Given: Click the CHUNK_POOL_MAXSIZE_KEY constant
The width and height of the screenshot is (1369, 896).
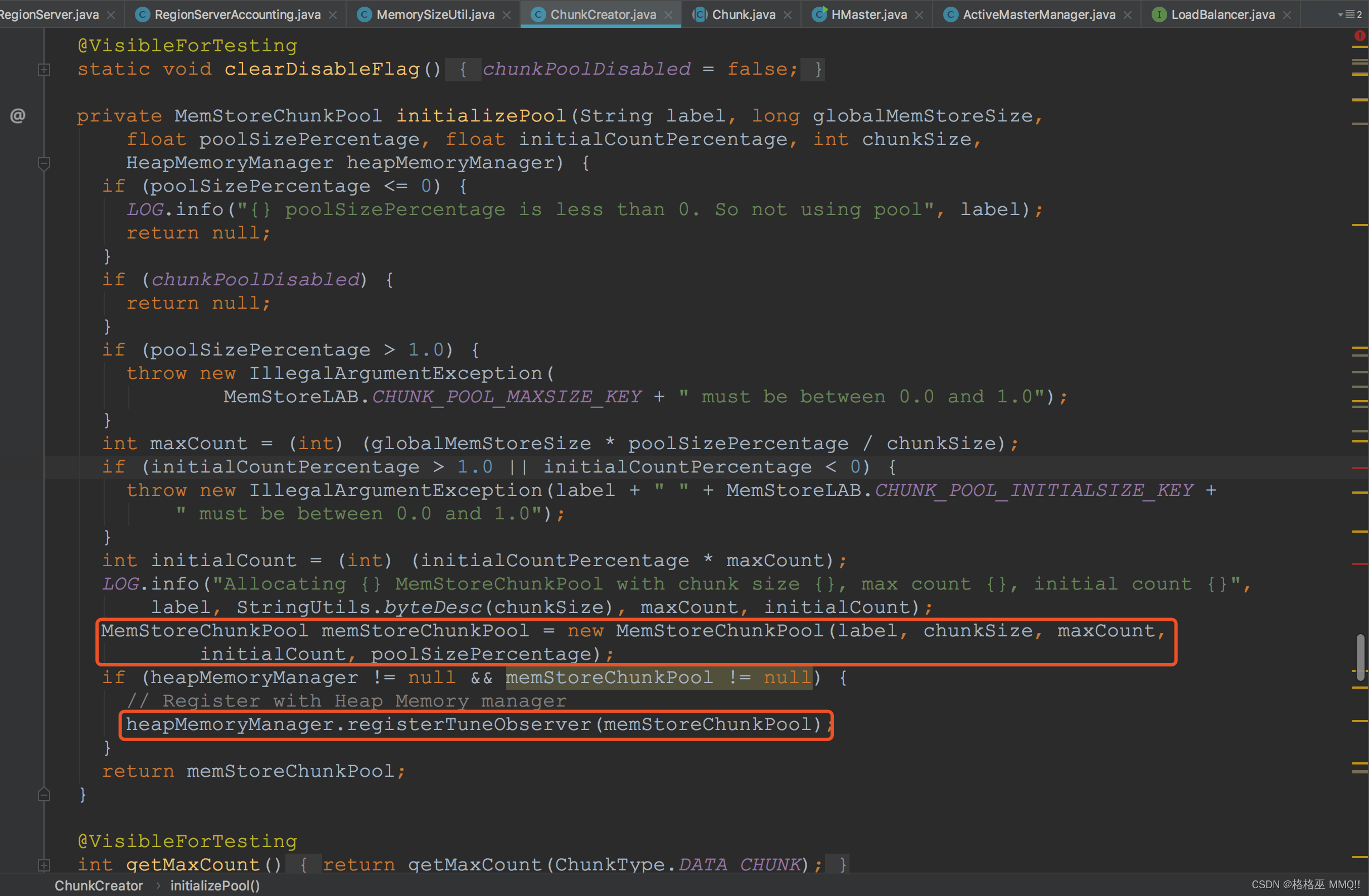Looking at the screenshot, I should coord(506,397).
